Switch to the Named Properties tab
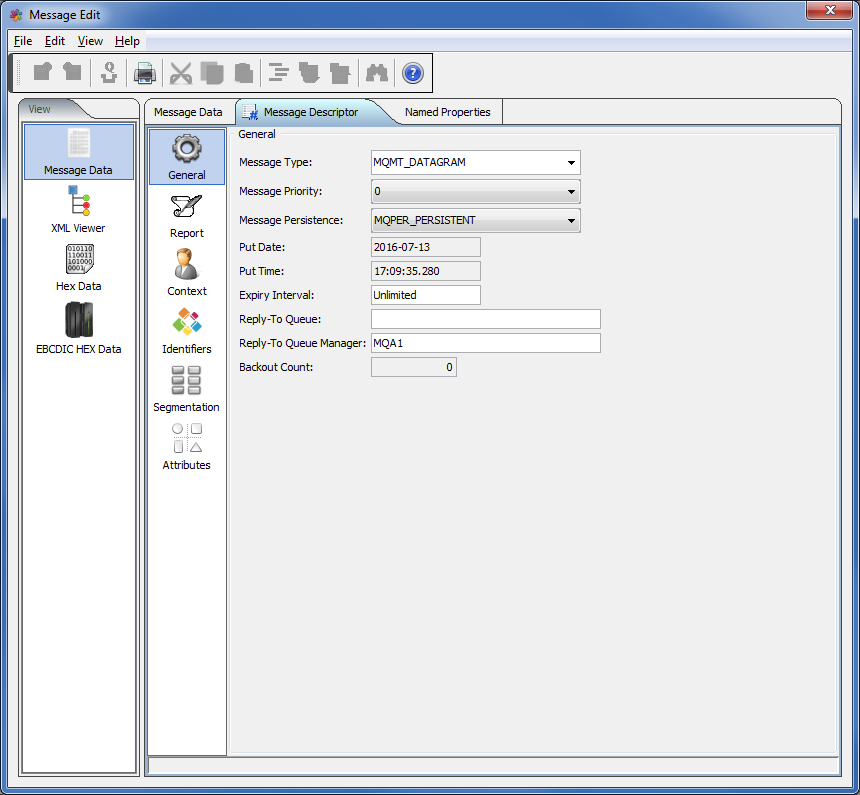 [447, 112]
